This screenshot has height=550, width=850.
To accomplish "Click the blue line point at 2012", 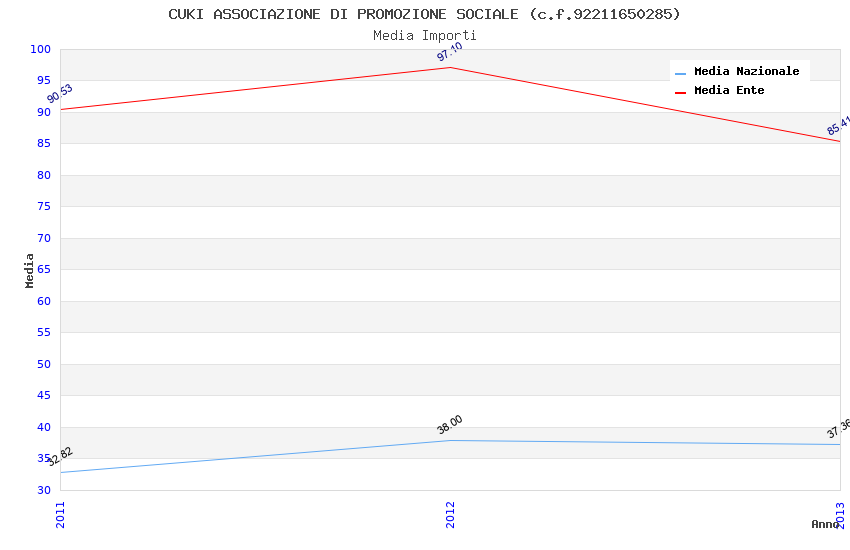I will [x=450, y=441].
